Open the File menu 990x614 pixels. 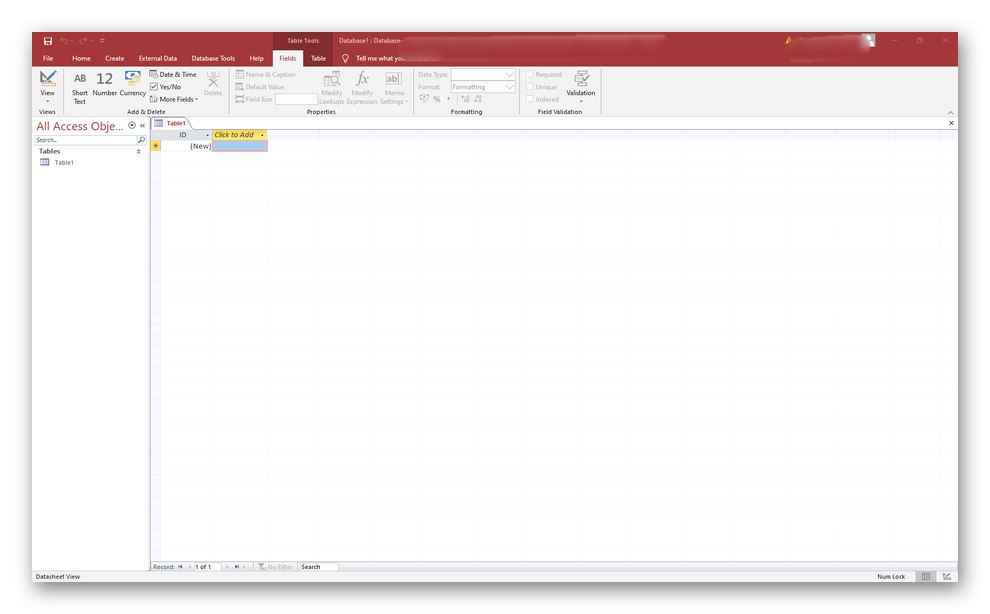tap(48, 58)
